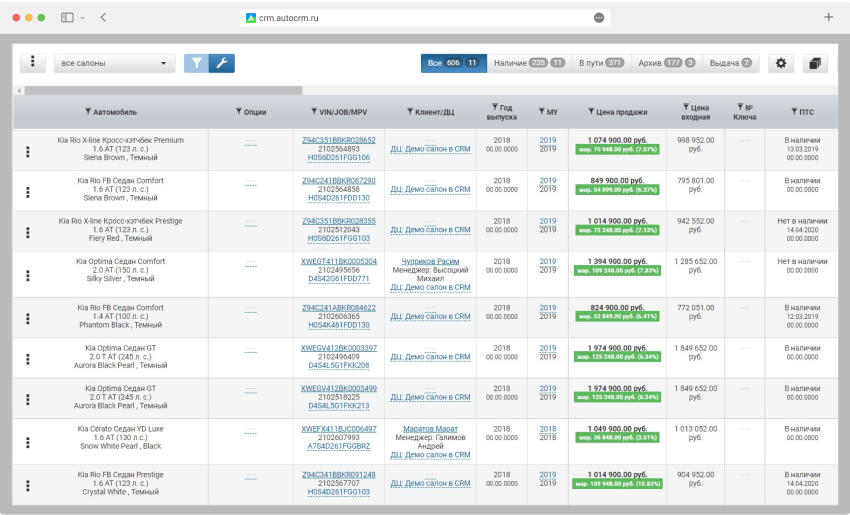Open the Safari sidebar toggle icon

coord(67,18)
